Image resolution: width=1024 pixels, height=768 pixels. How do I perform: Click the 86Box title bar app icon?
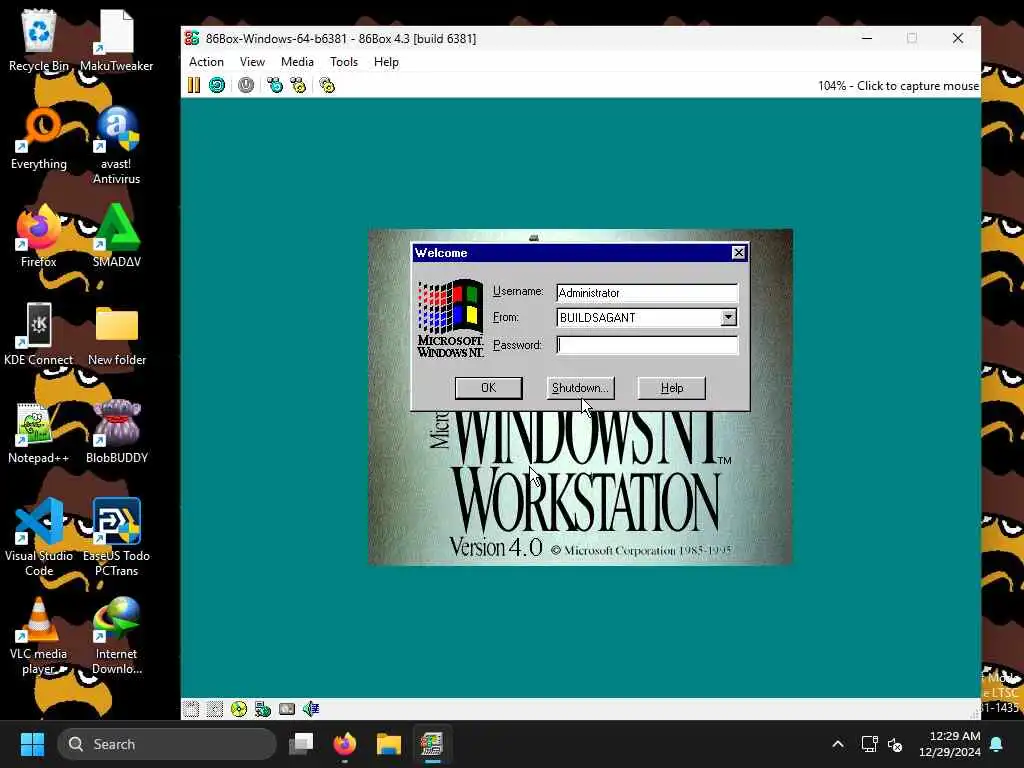tap(192, 39)
